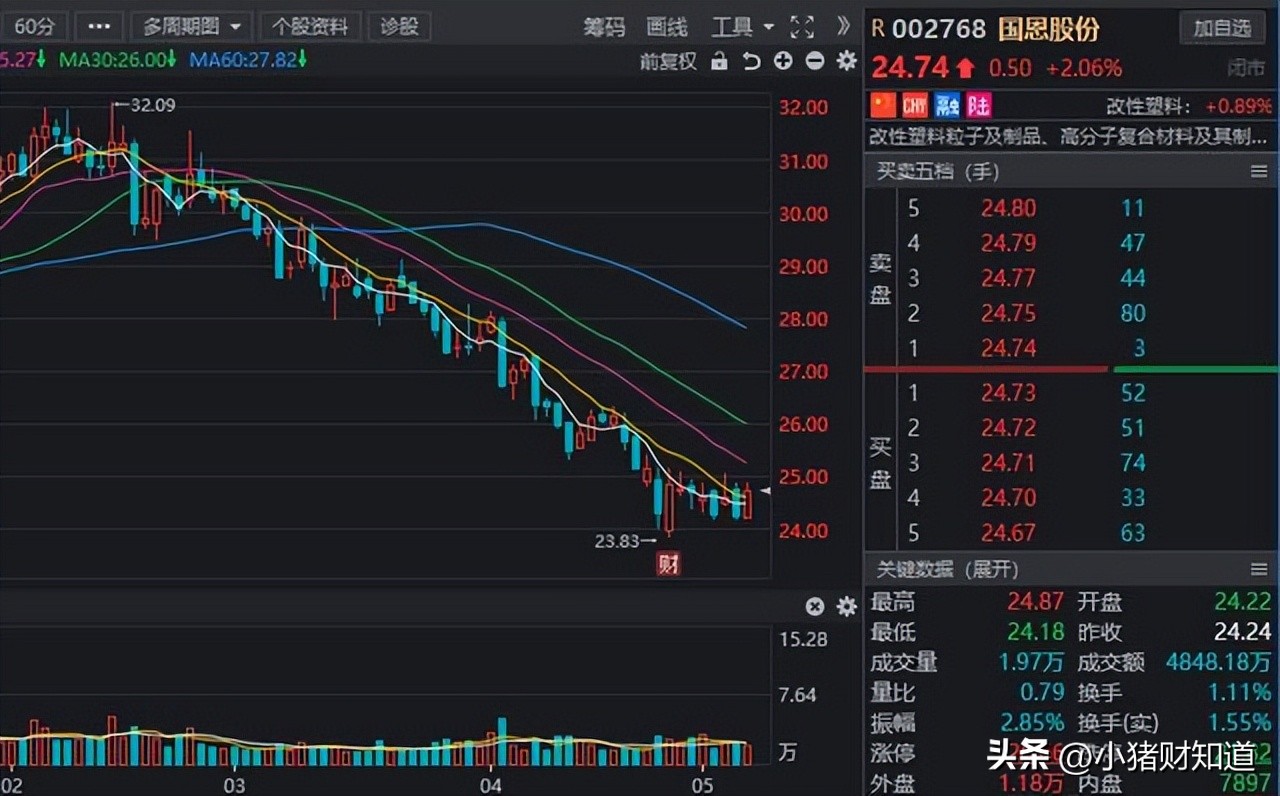Click the undo arrow icon near 前复权
1280x796 pixels.
tap(750, 61)
